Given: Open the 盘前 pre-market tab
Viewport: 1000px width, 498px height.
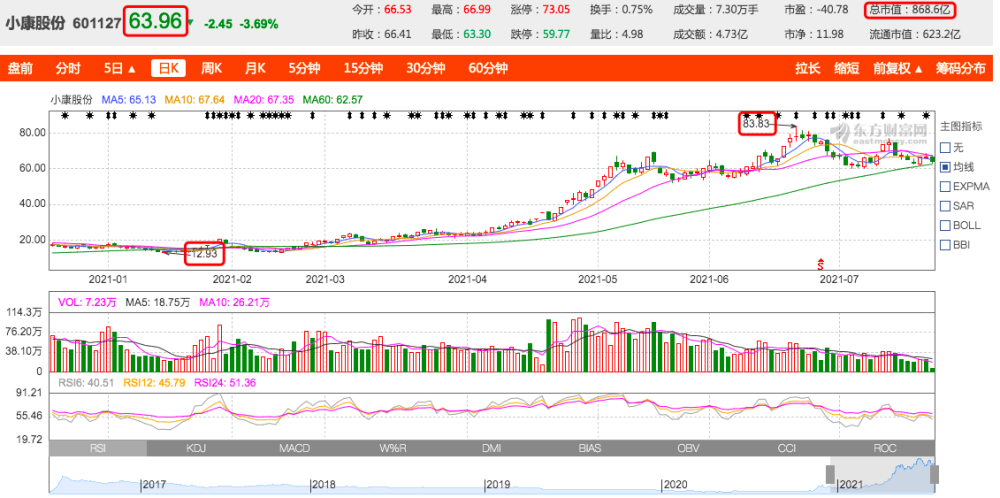Looking at the screenshot, I should tap(20, 69).
